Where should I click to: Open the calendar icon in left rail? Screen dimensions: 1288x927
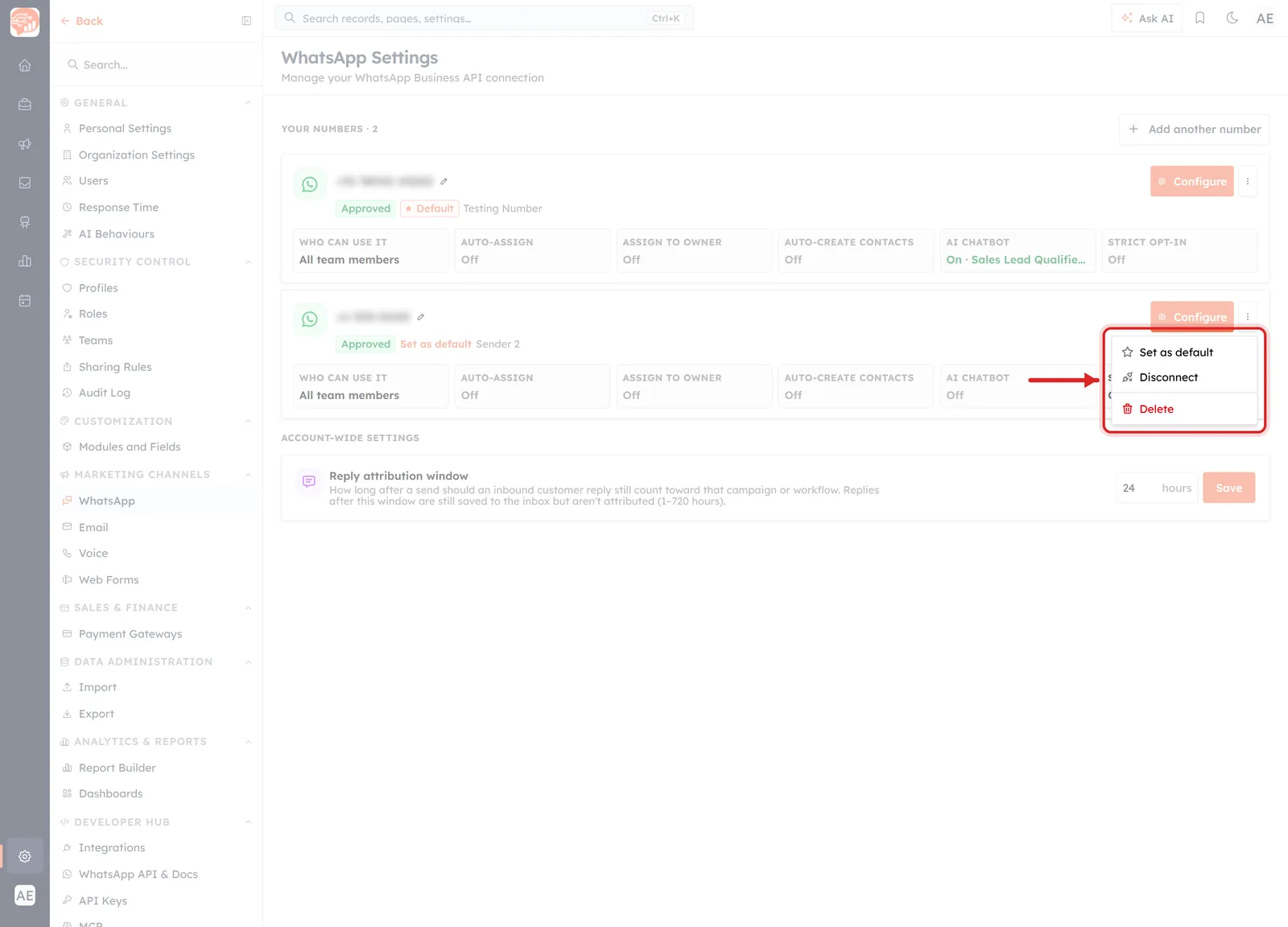pos(25,301)
